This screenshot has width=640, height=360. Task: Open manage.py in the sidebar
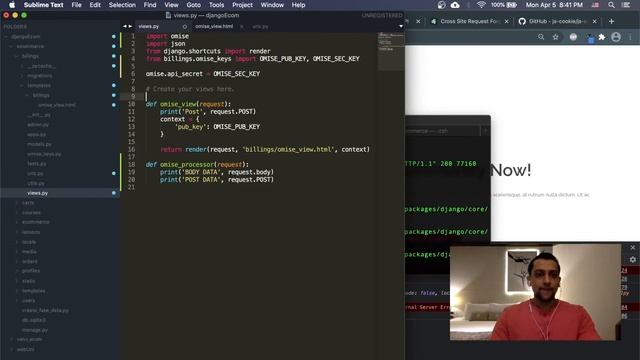(35, 330)
